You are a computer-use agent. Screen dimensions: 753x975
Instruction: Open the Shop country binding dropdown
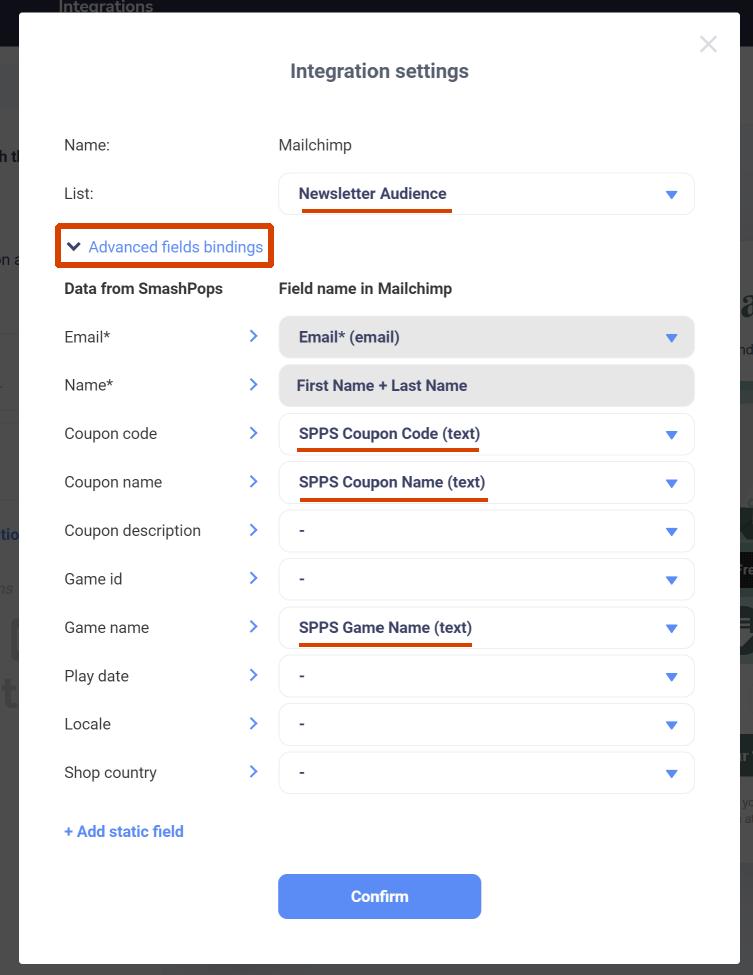[x=486, y=773]
